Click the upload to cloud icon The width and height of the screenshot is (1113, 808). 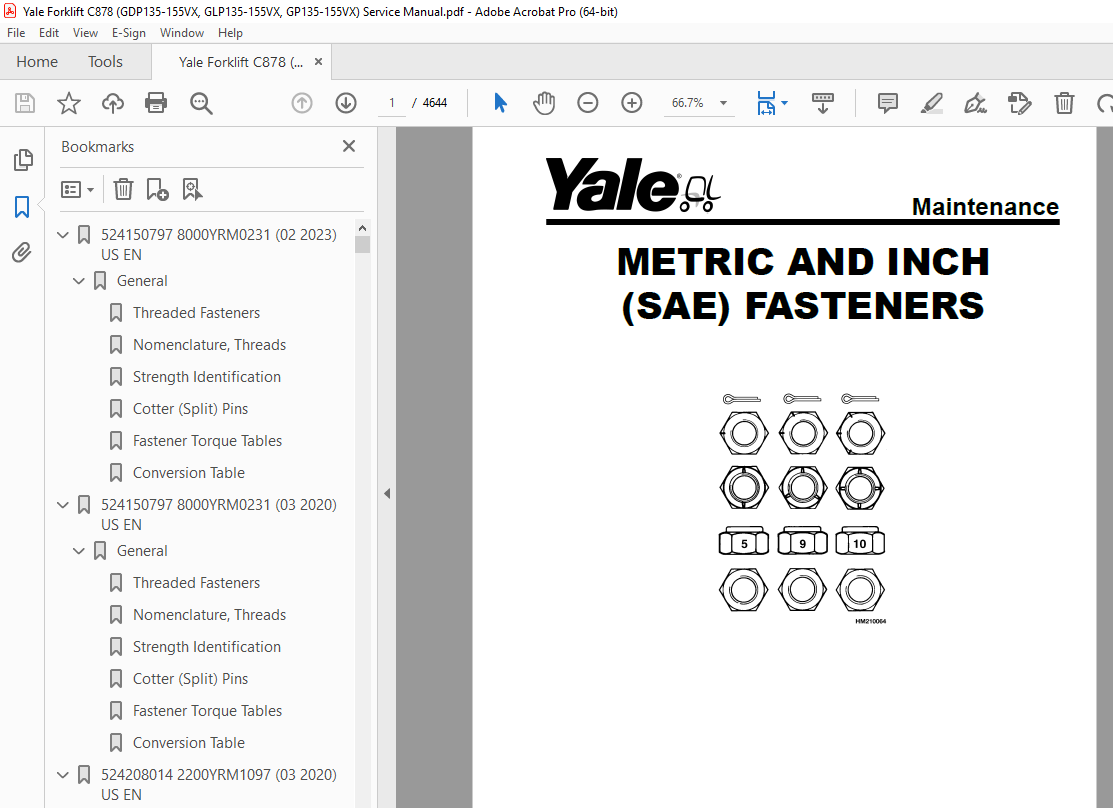[x=113, y=103]
